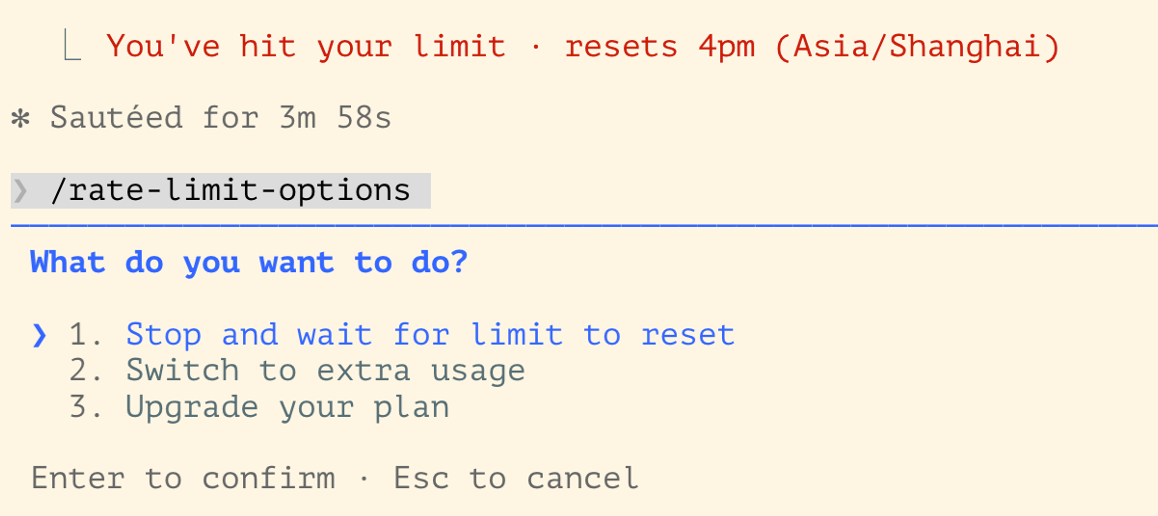Screen dimensions: 1158x516
Task: Click the "Enter to confirm" hint
Action: click(183, 478)
